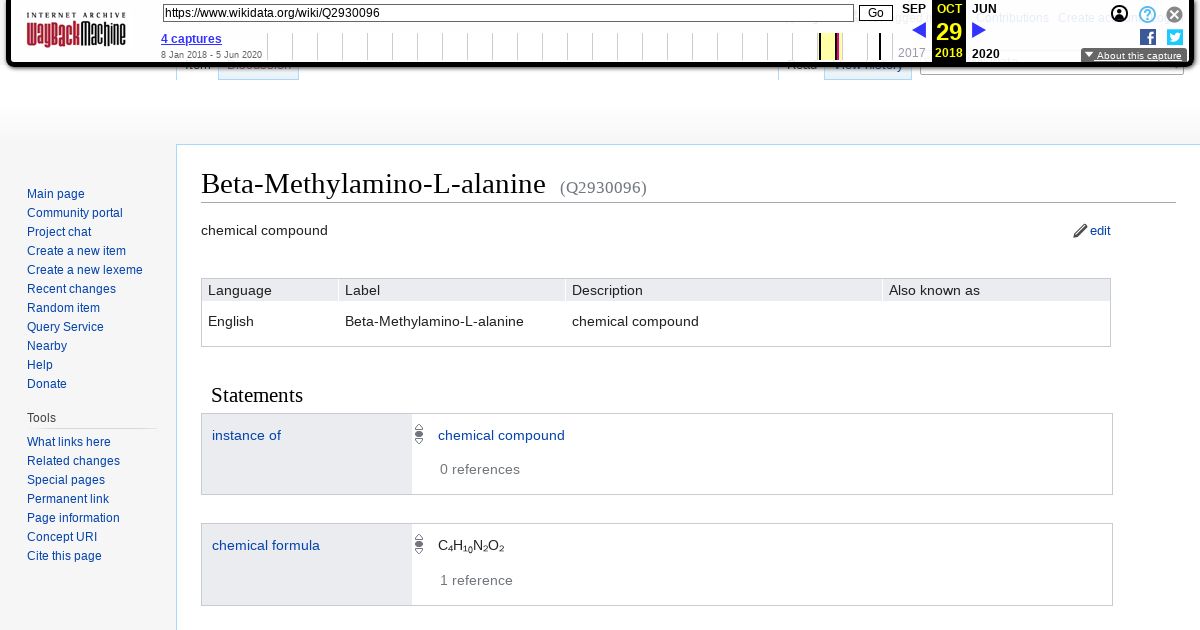Select year 2020 in timeline
This screenshot has height=630, width=1200.
(x=986, y=54)
